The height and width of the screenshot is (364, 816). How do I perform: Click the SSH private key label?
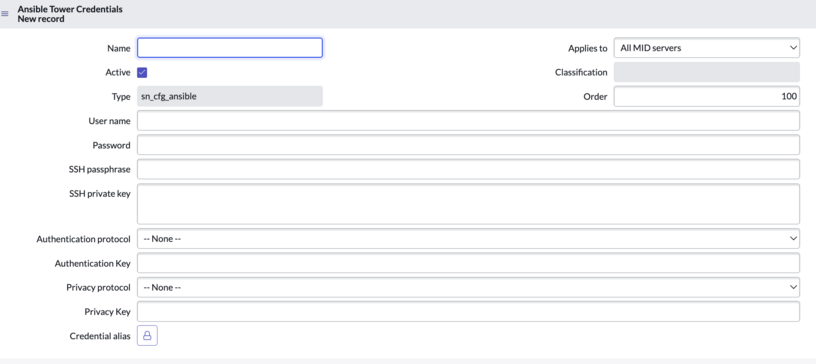coord(100,194)
